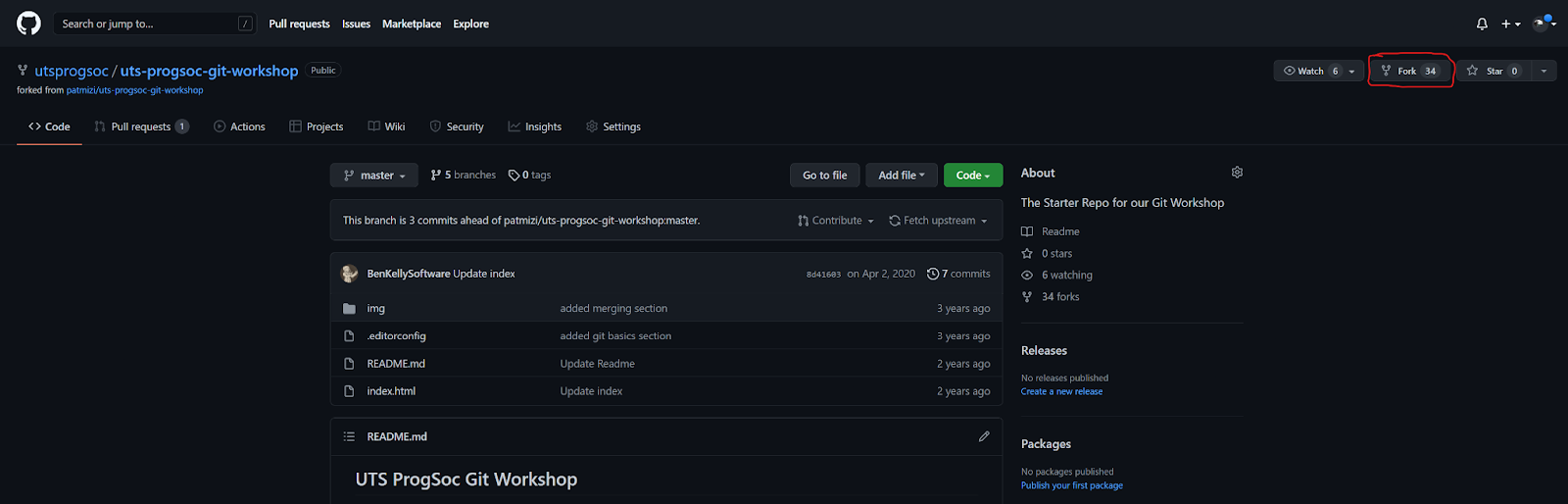View 34 forks in About sidebar

pyautogui.click(x=1051, y=296)
